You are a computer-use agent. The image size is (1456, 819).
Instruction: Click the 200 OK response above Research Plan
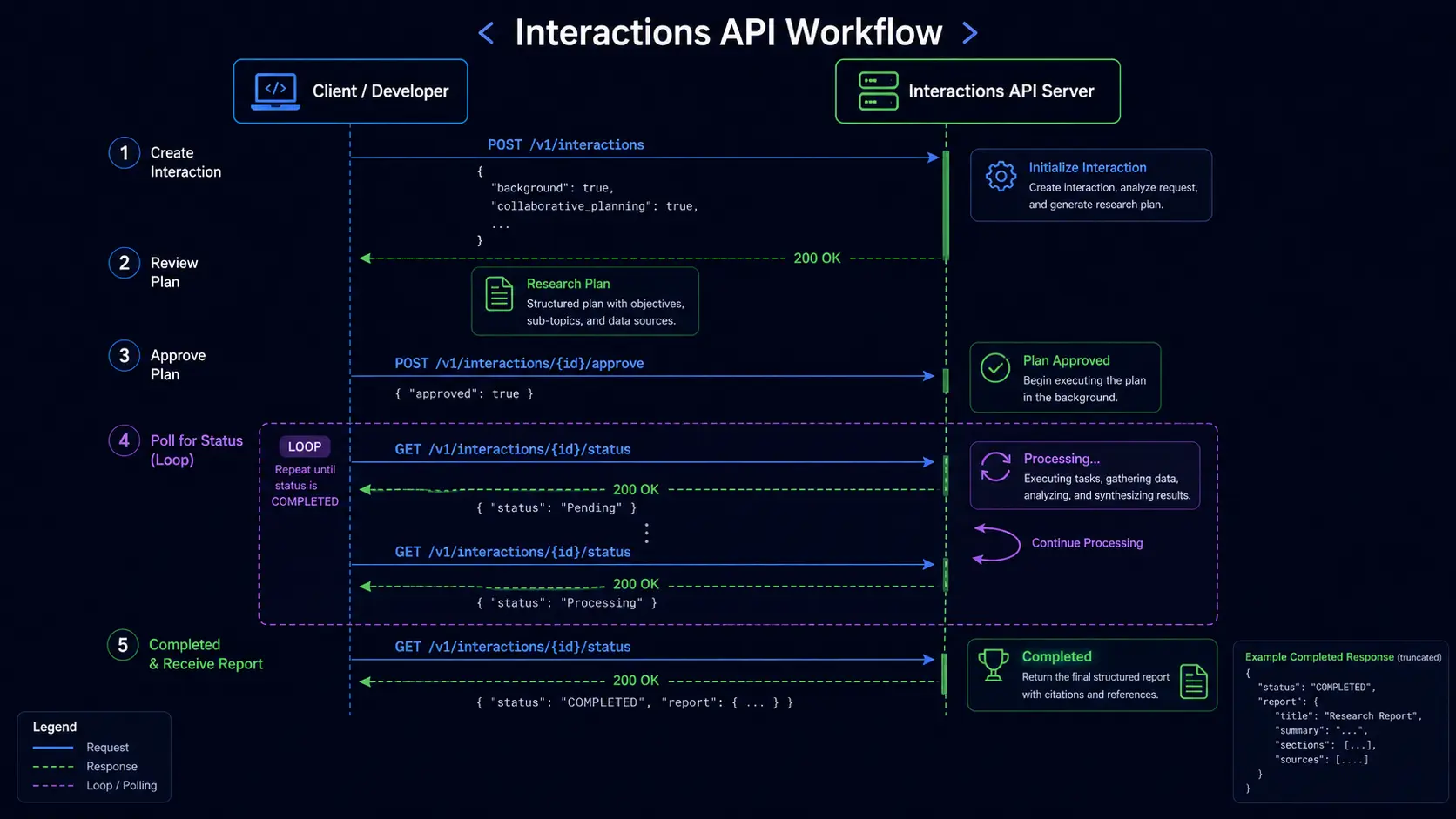tap(817, 258)
